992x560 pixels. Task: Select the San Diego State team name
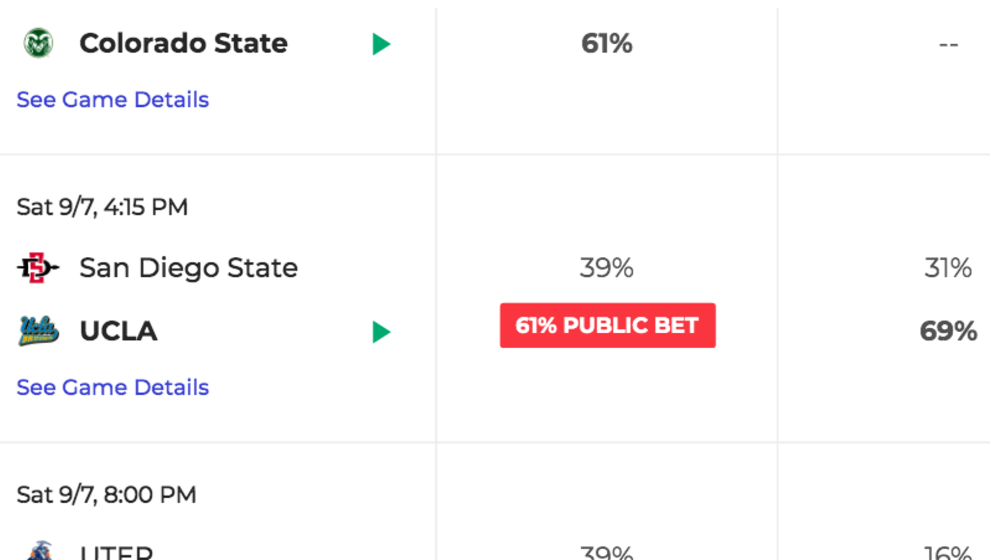click(189, 268)
